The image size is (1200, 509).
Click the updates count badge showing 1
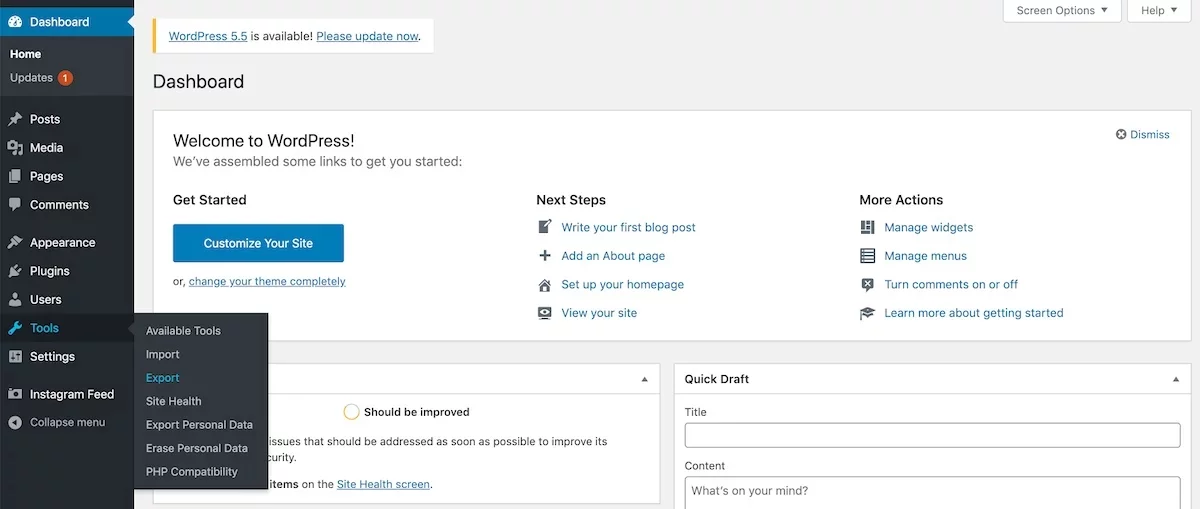point(65,78)
